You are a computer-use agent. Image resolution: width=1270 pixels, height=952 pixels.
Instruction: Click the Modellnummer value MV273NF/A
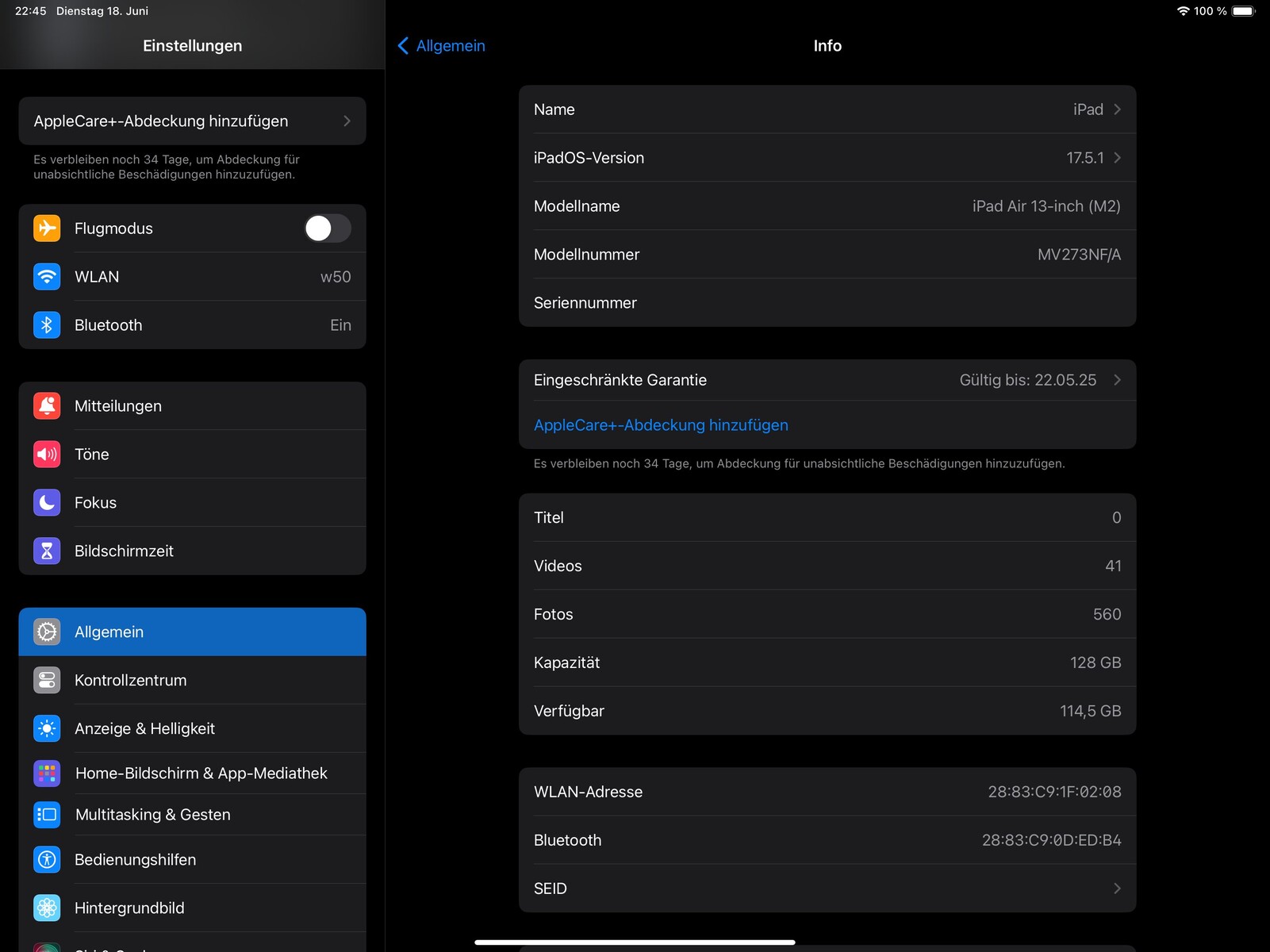pos(1079,255)
